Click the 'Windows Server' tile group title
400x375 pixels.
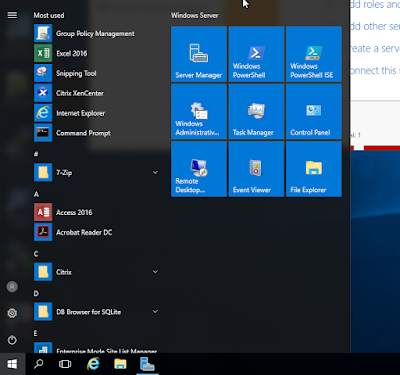point(195,15)
